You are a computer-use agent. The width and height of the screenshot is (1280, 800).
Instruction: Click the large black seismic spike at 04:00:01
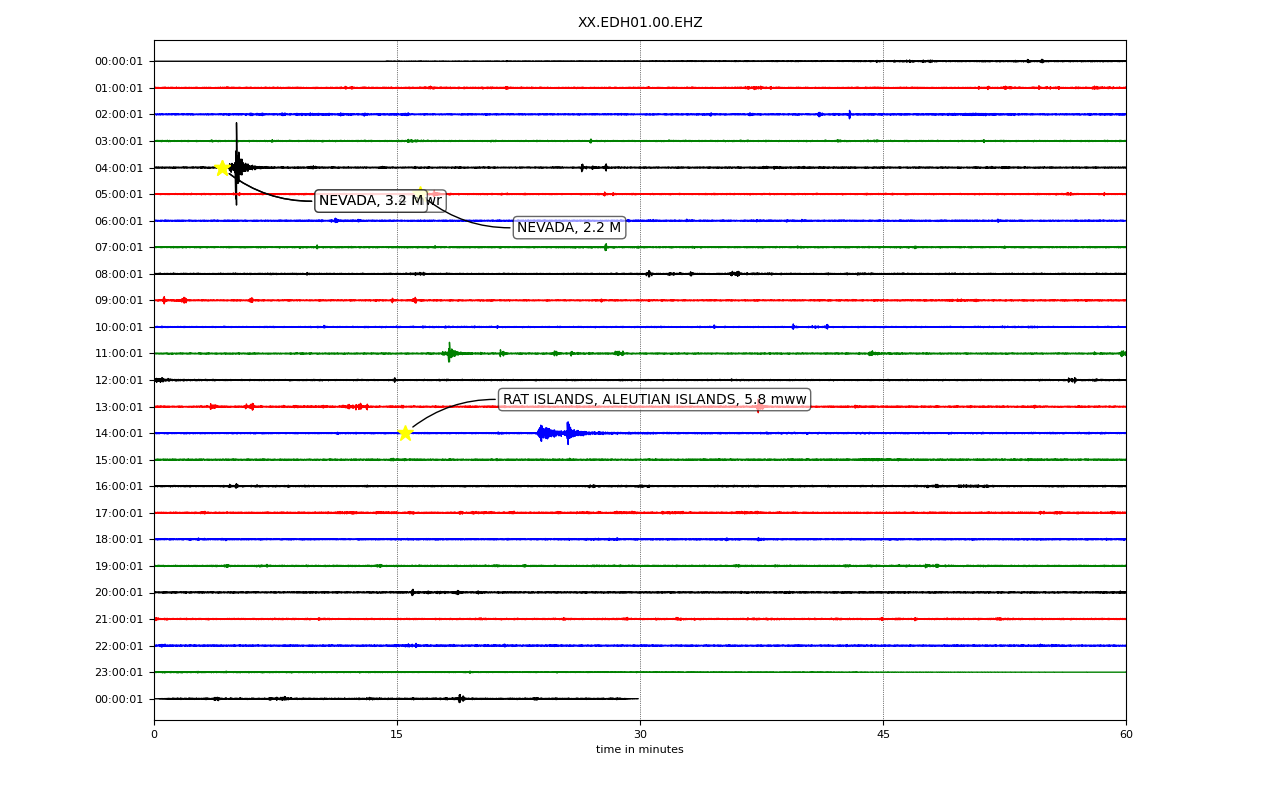click(237, 165)
